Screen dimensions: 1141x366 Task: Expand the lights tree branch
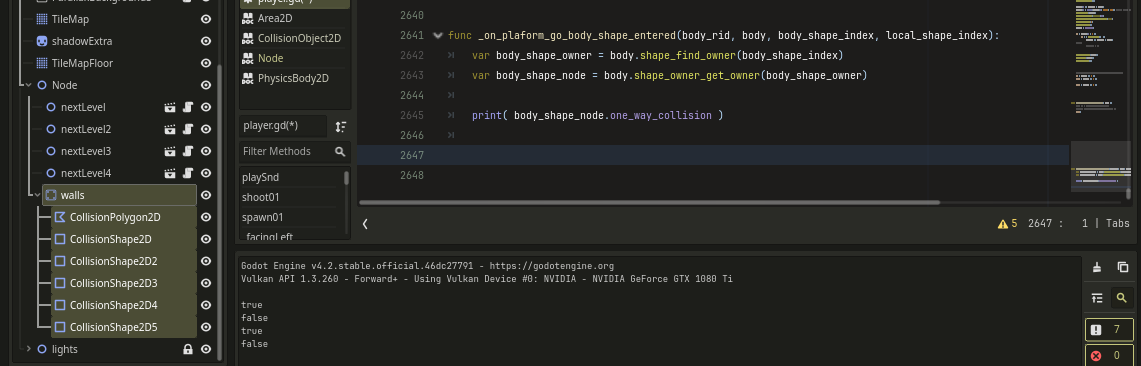click(28, 349)
